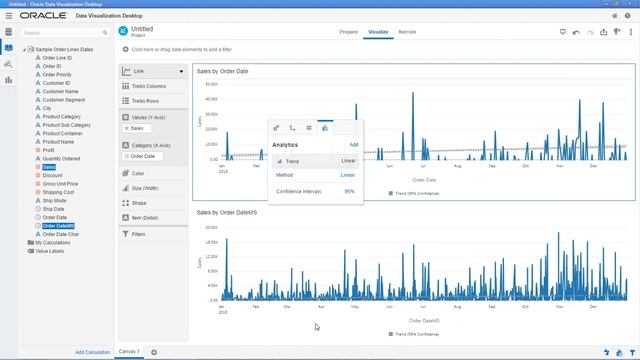Click the auto-apply data lightning icon
The image size is (640, 360).
click(x=607, y=353)
